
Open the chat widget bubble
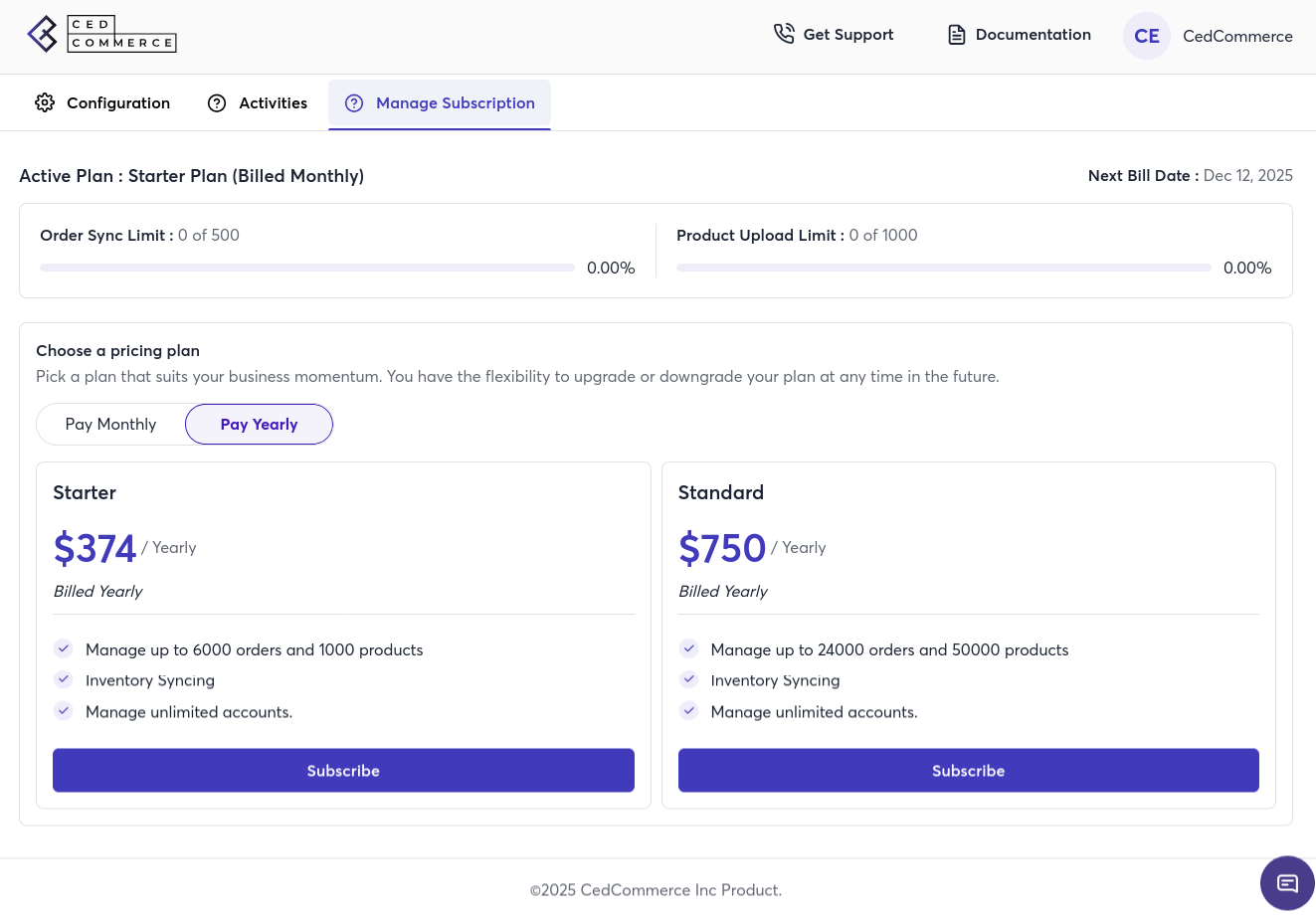tap(1287, 883)
